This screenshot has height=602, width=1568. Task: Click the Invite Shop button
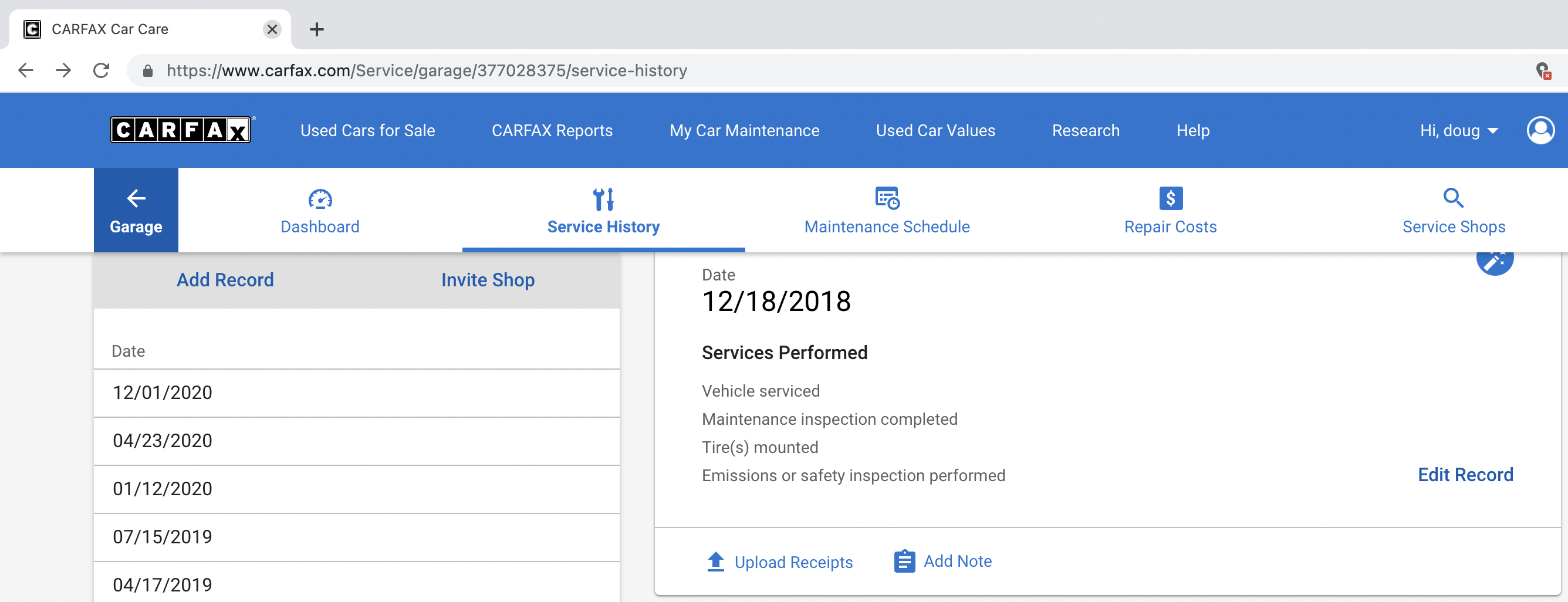(x=488, y=280)
